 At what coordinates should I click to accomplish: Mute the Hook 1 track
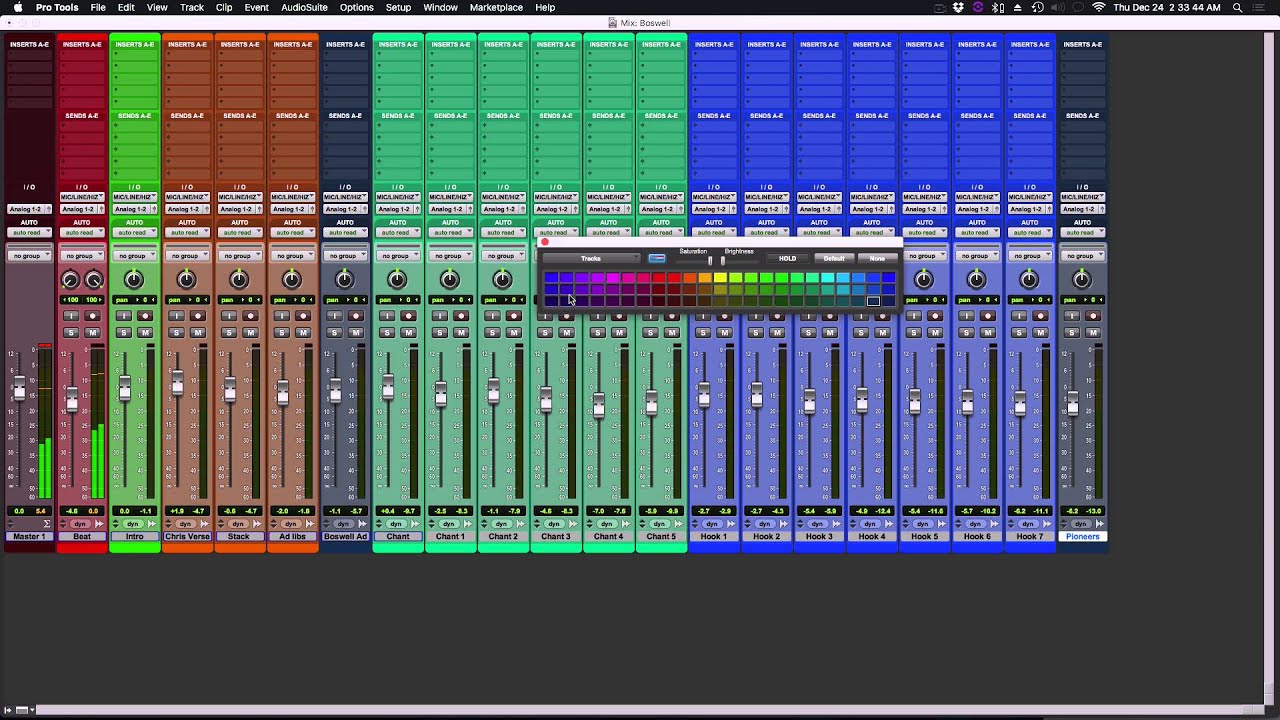coord(724,333)
